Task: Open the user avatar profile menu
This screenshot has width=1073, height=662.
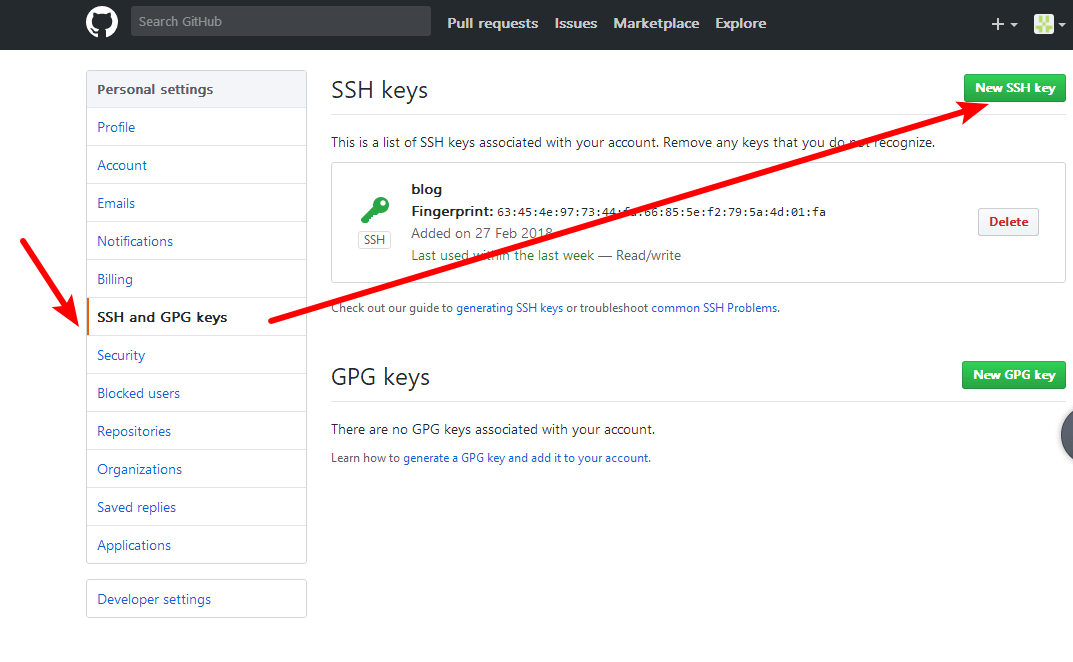Action: coord(1047,24)
